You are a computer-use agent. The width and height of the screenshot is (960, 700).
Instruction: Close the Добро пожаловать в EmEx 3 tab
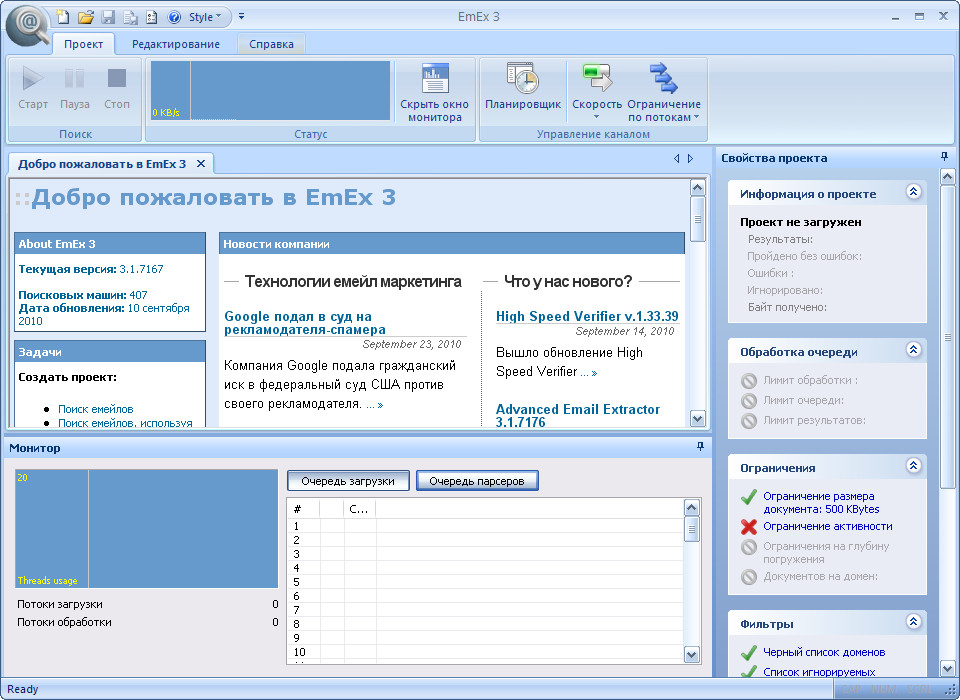201,164
